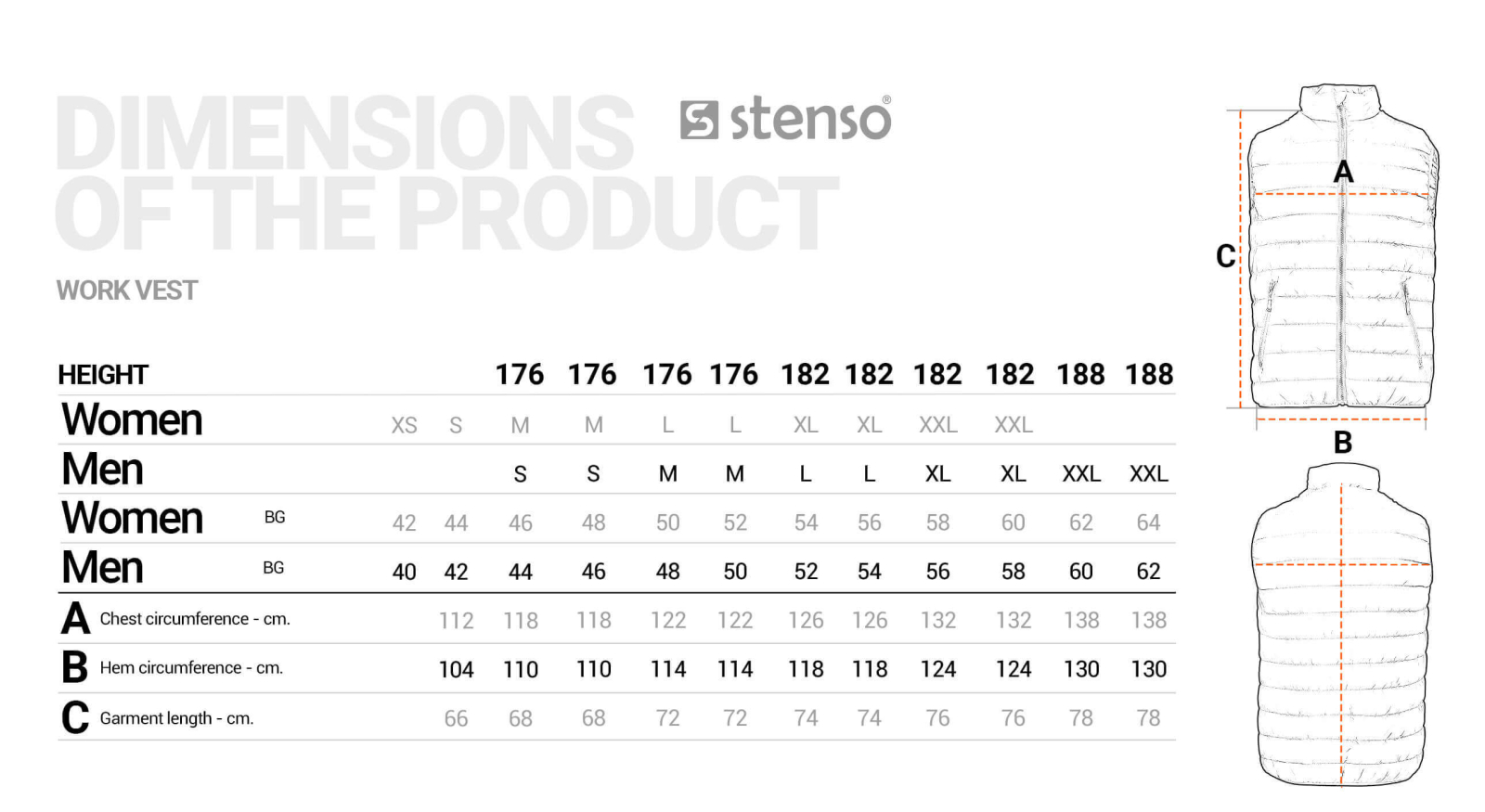
Task: Click the large B beside Hem circumference
Action: pyautogui.click(x=74, y=668)
